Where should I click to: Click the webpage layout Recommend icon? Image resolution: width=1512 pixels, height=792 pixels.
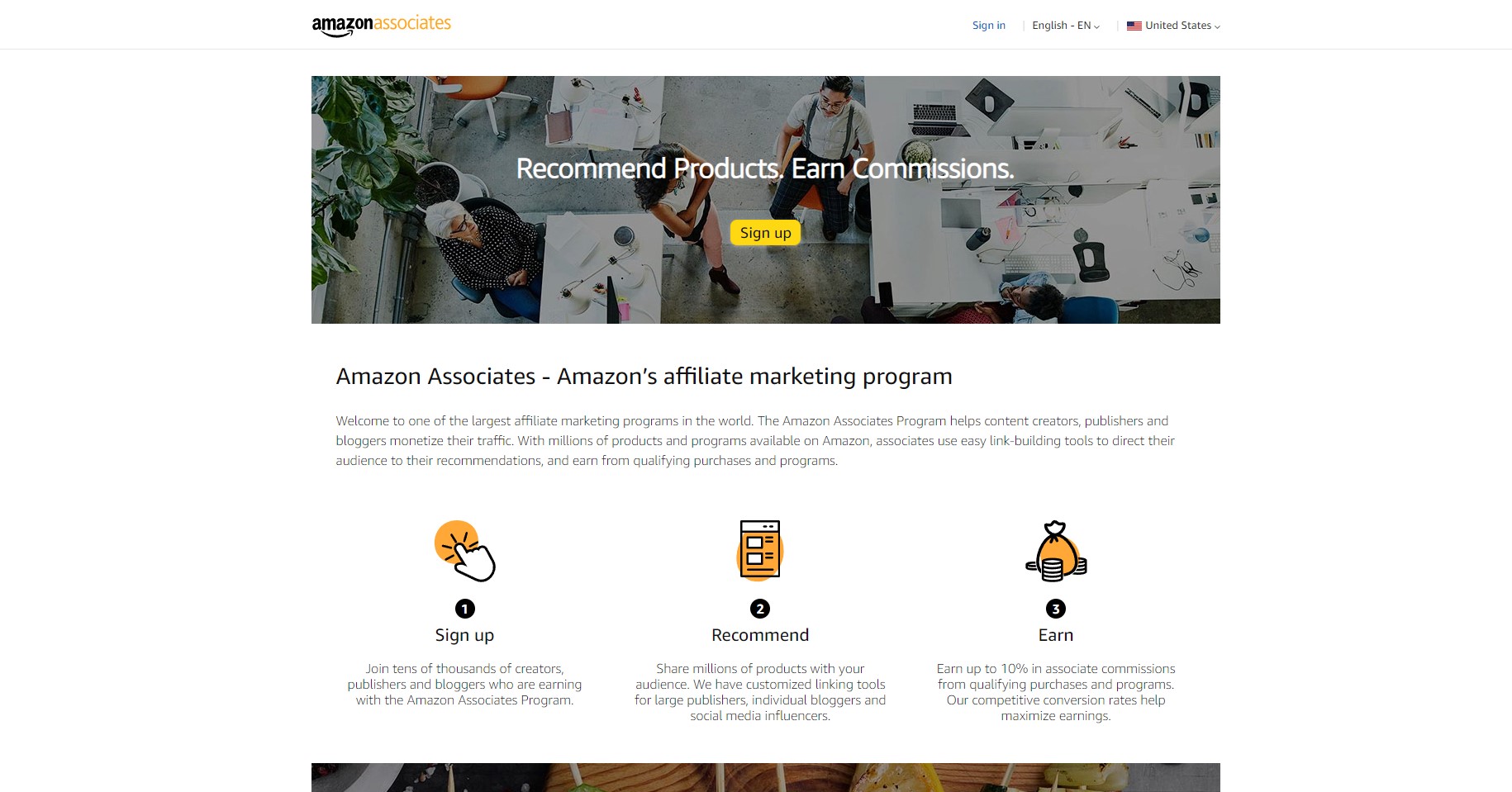[x=760, y=550]
